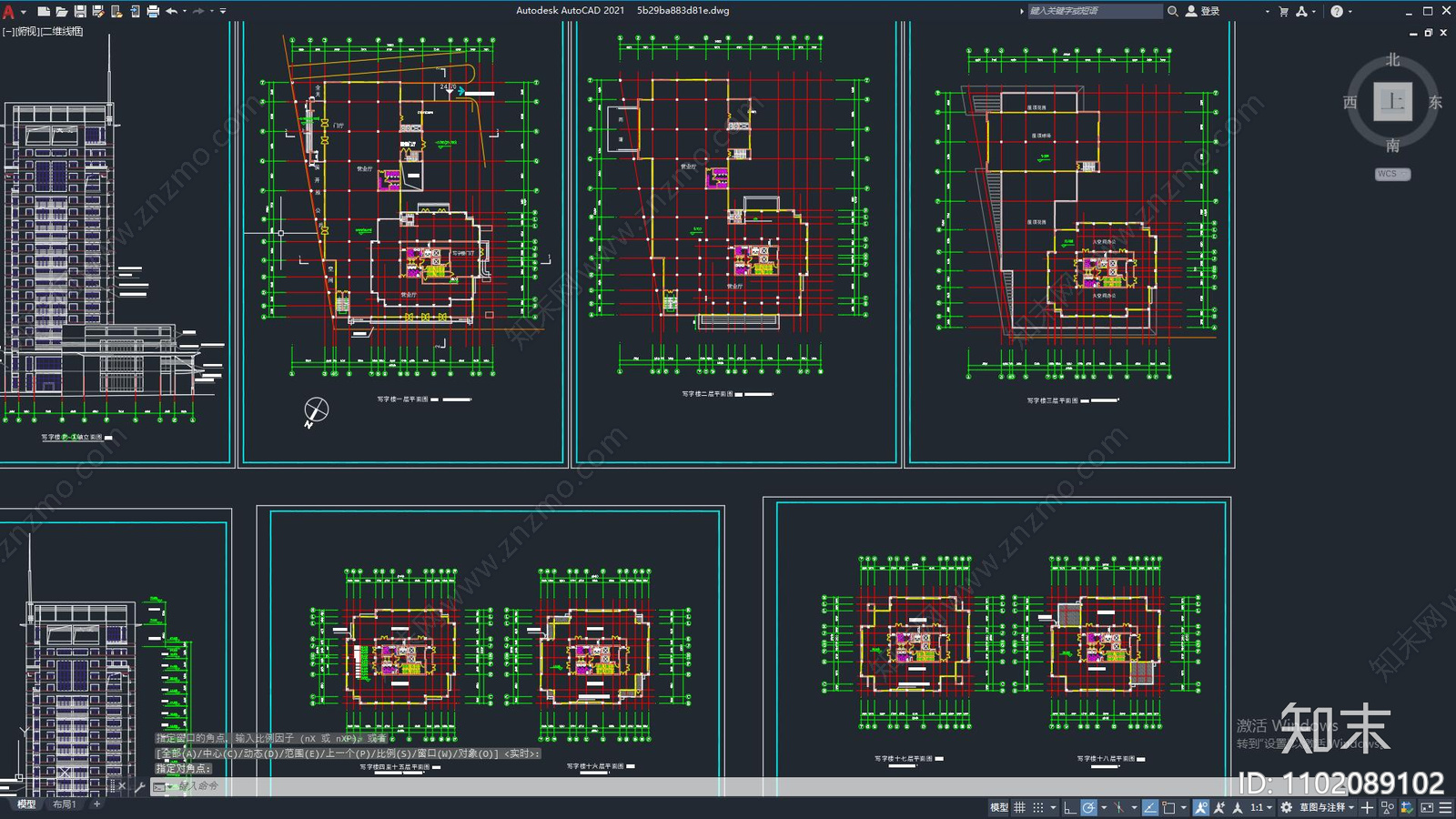The width and height of the screenshot is (1456, 819).
Task: Toggle Ortho mode in status bar
Action: pos(1070,807)
